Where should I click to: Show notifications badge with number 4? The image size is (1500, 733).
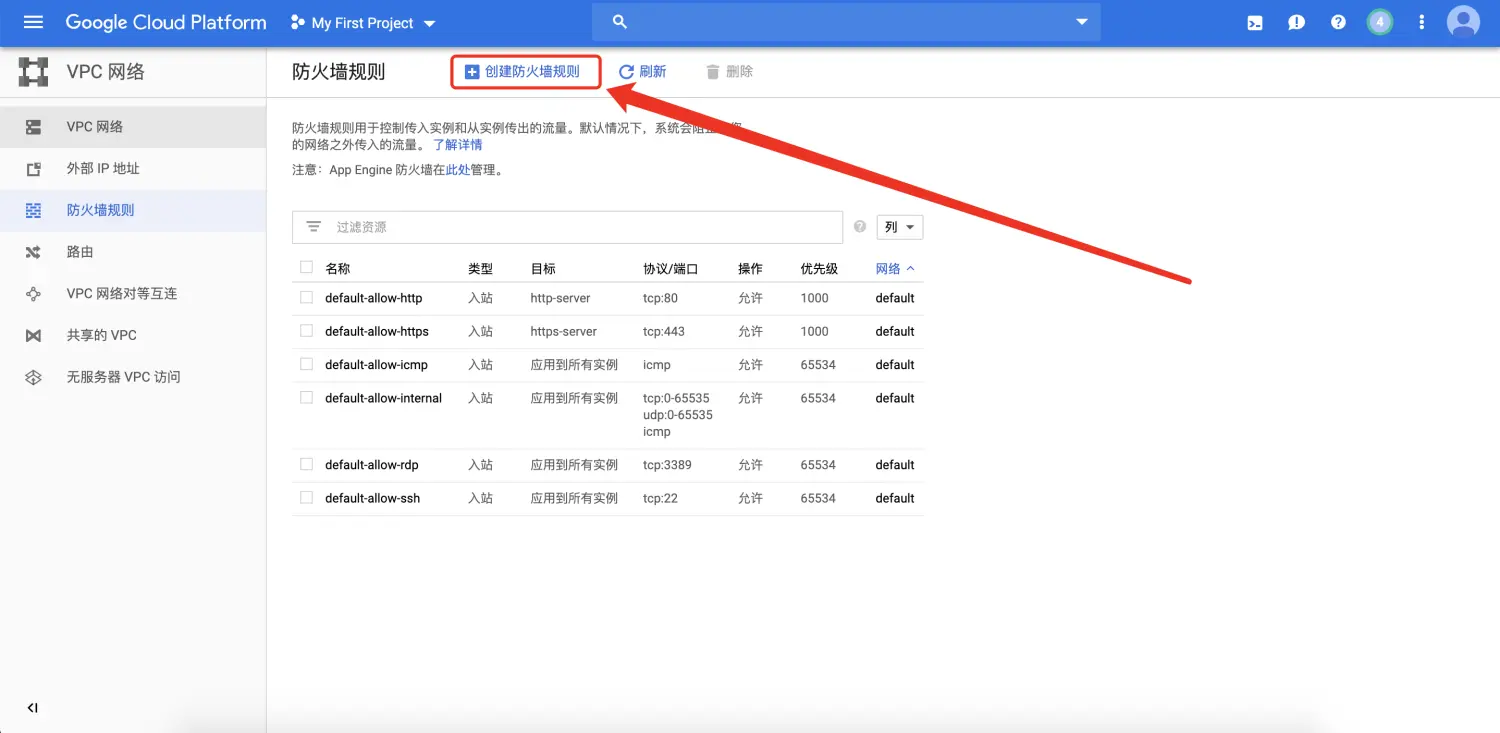(1380, 22)
